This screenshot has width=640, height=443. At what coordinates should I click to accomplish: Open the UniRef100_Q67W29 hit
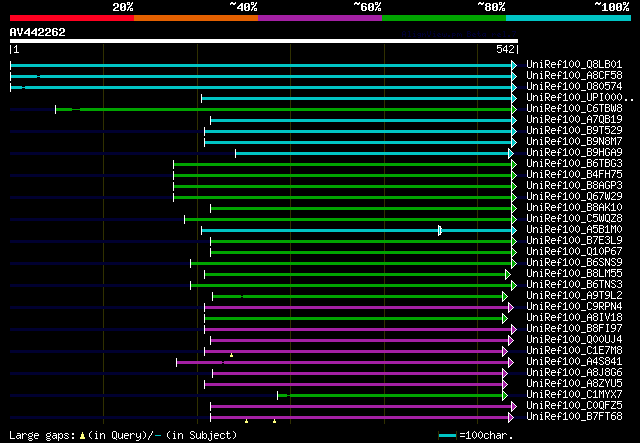(x=574, y=197)
